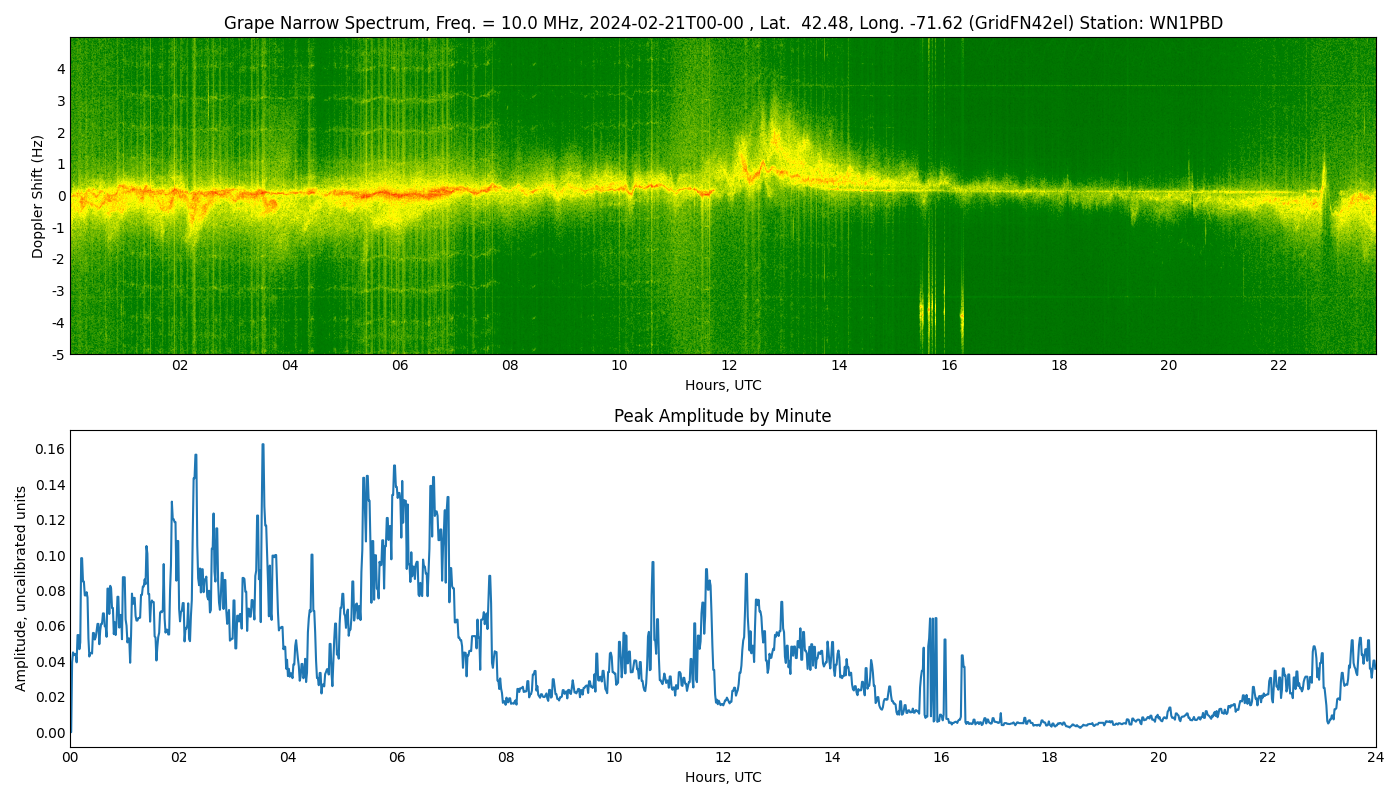Select the Amplitude, uncalibrated units axis label
1400x800 pixels.
click(x=21, y=588)
